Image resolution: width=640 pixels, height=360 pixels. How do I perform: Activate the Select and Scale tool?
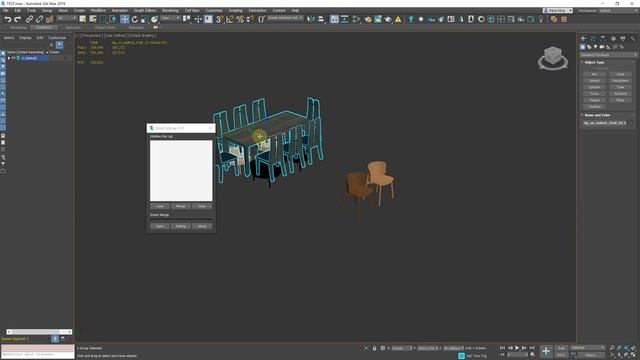click(144, 19)
